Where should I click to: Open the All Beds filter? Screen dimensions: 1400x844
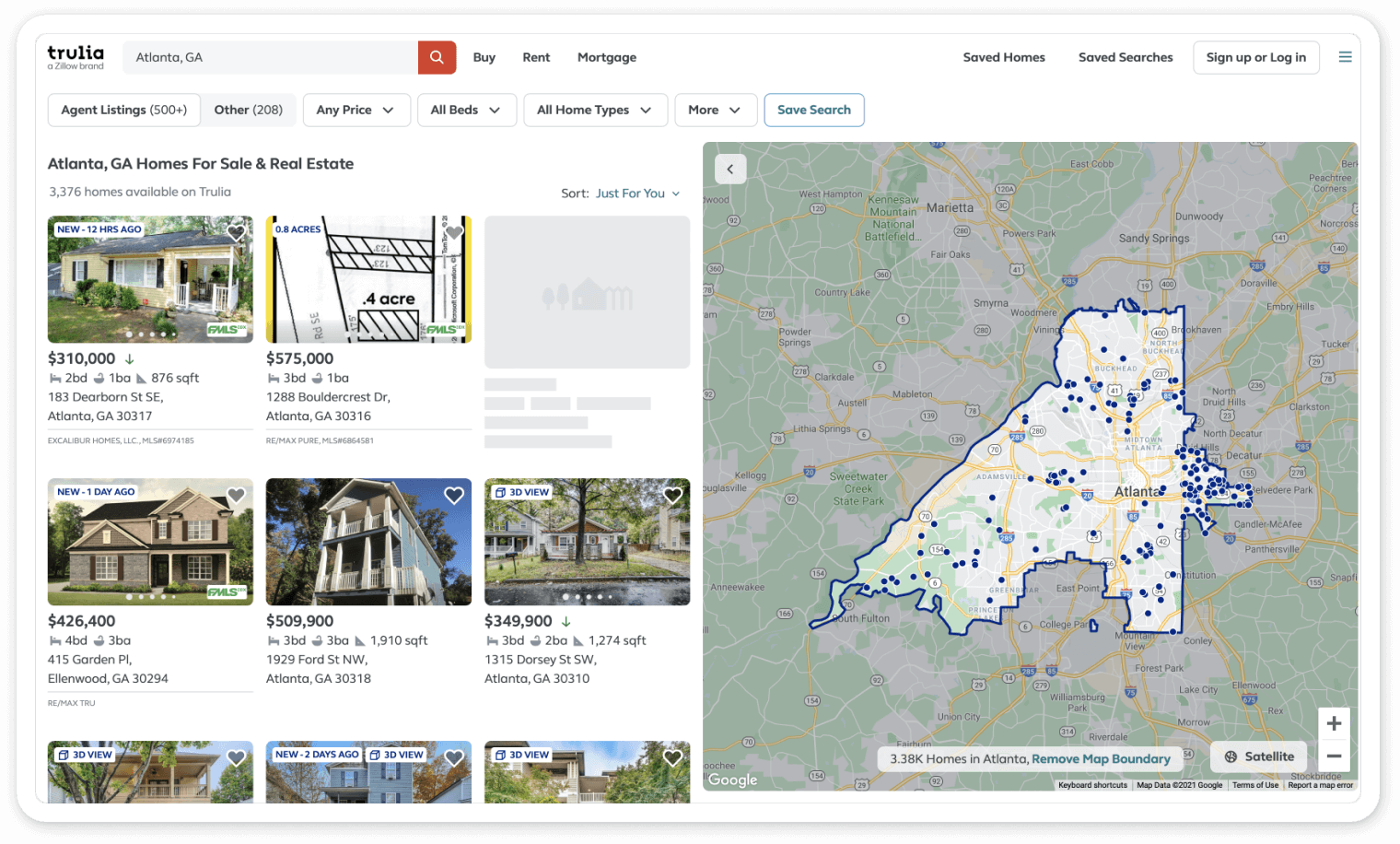[466, 110]
